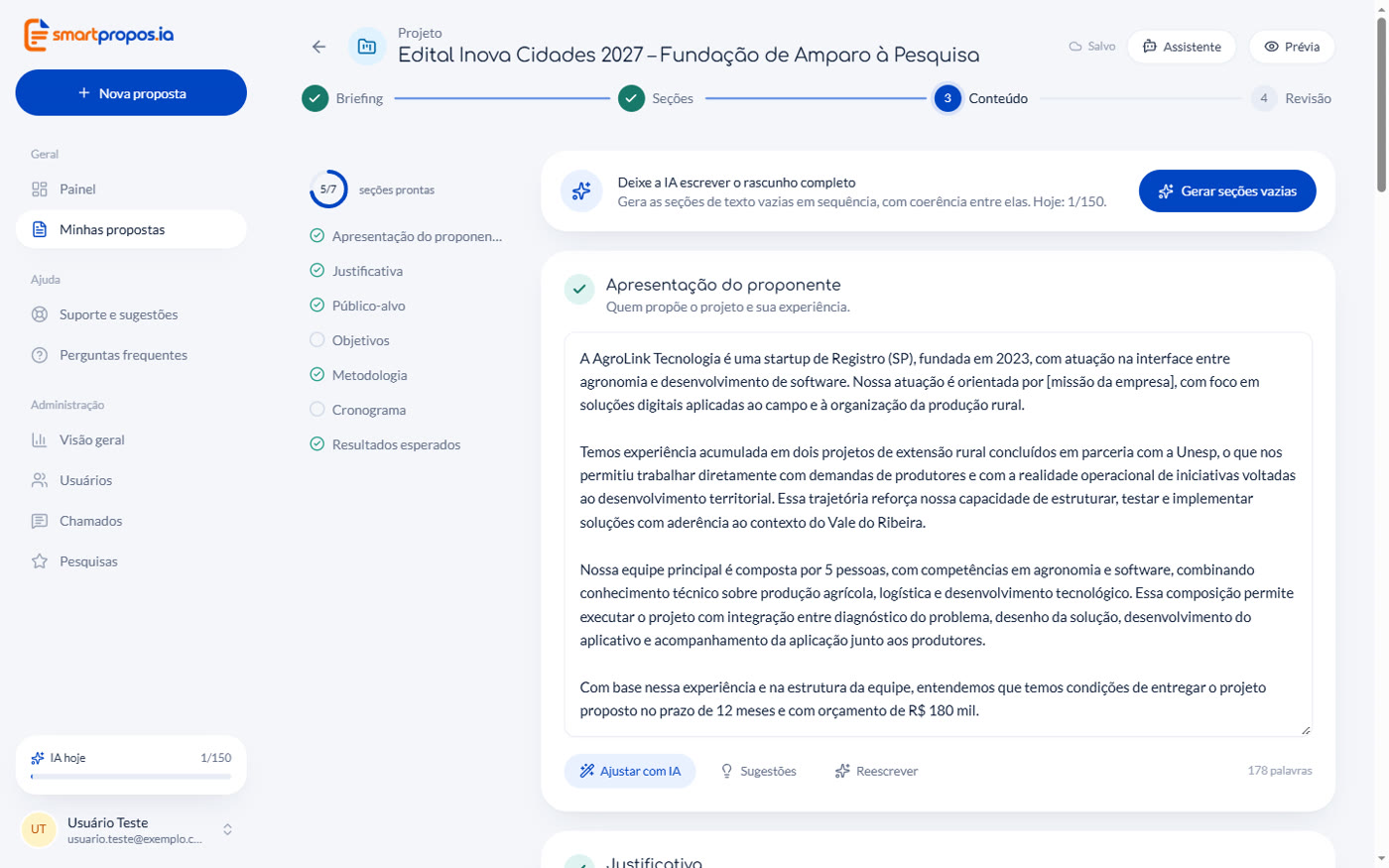Click the page vertical scrollbar
Image resolution: width=1389 pixels, height=868 pixels.
(1381, 104)
